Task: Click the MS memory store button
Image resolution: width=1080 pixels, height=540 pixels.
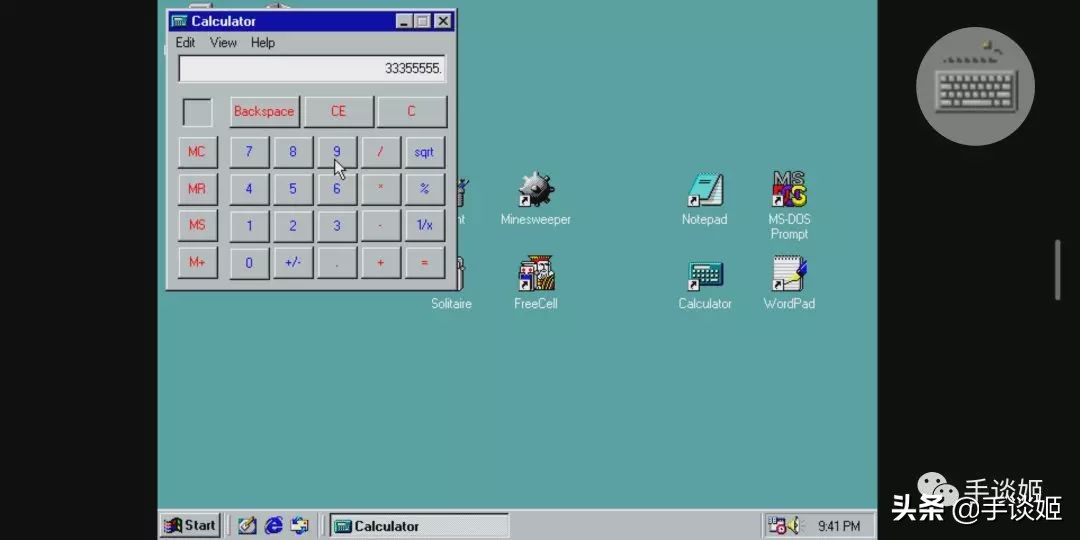Action: coord(198,226)
